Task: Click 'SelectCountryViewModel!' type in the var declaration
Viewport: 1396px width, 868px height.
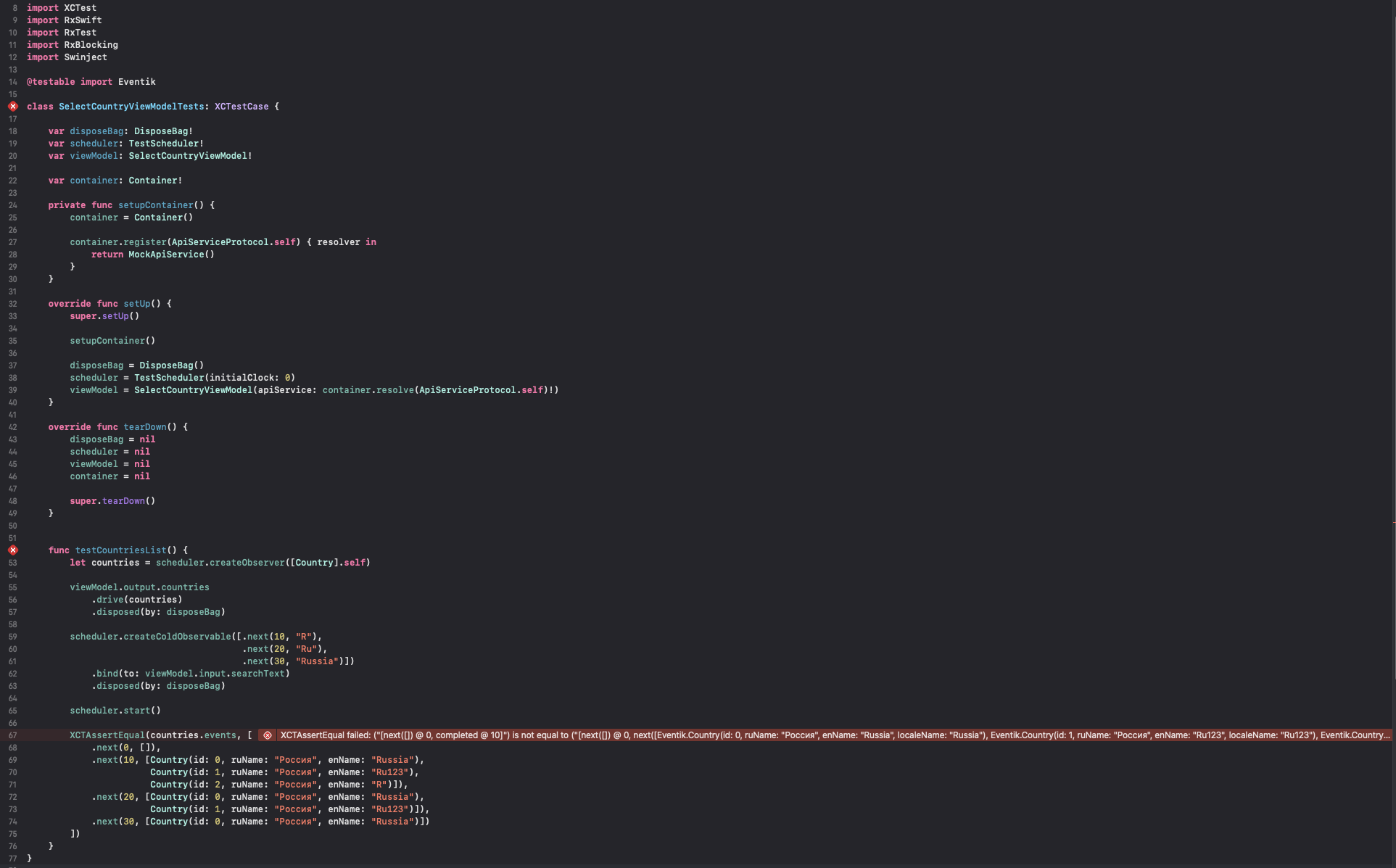Action: 191,156
